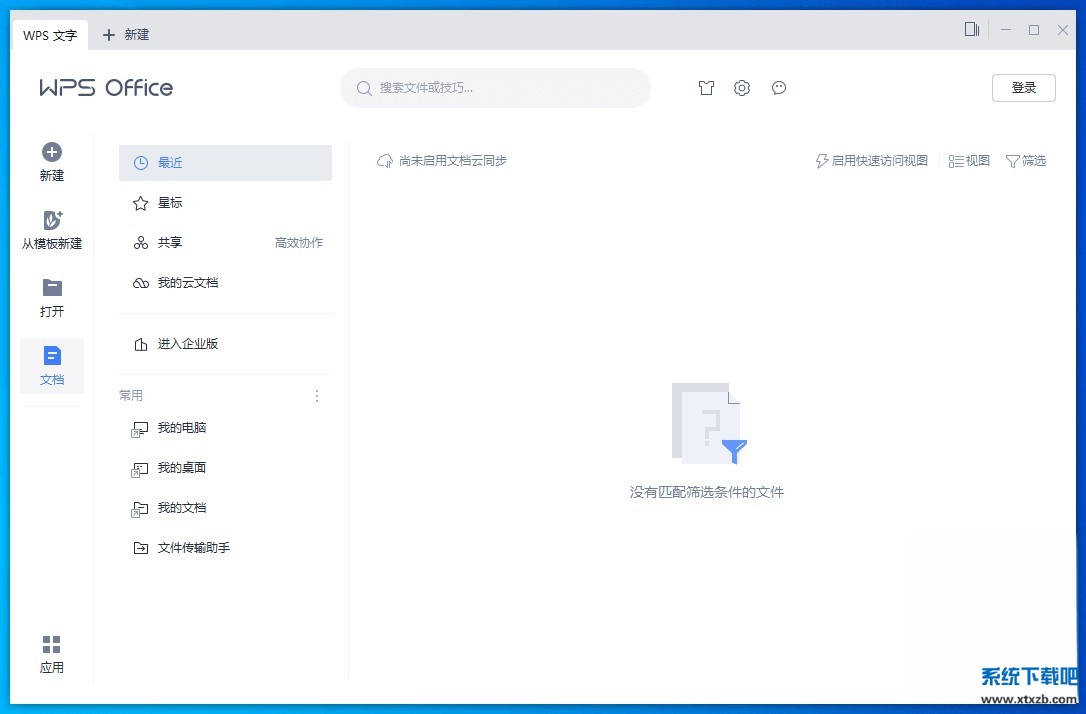Switch to the WPS 文字 tab
1086x714 pixels.
tap(50, 35)
